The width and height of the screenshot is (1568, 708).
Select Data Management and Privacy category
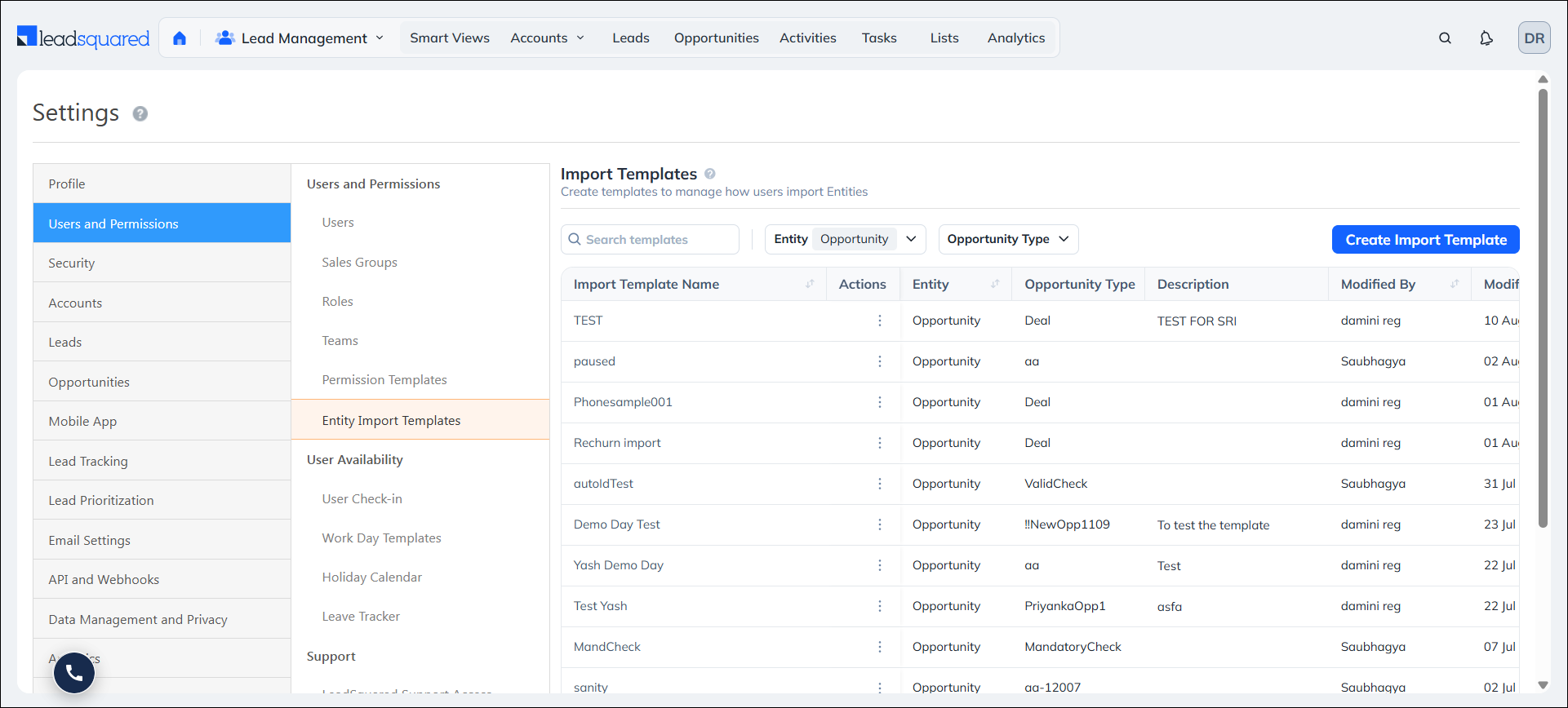(162, 619)
